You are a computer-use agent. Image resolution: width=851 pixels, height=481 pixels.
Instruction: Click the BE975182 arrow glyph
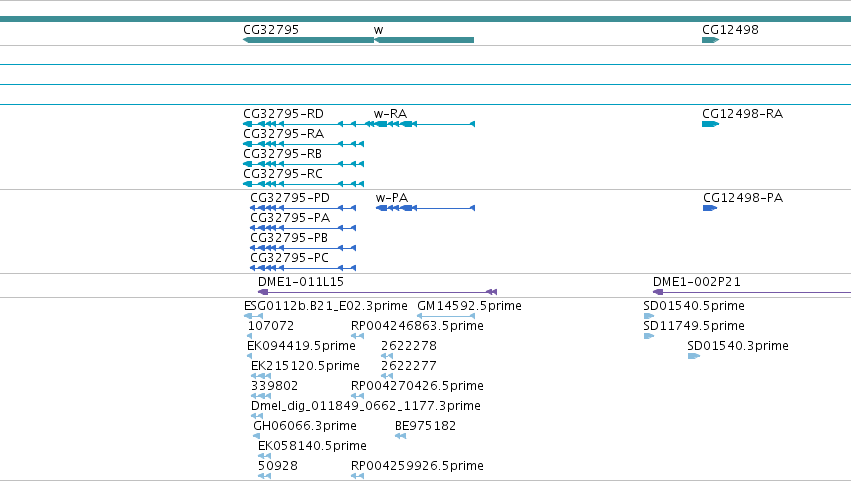click(x=401, y=436)
